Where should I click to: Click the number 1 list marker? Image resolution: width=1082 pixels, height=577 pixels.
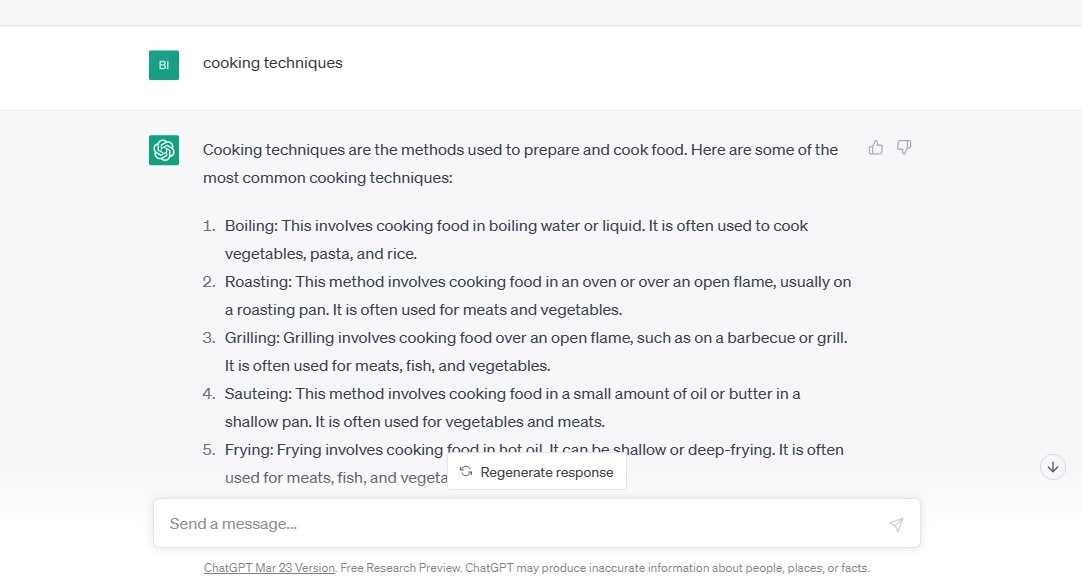coord(209,226)
